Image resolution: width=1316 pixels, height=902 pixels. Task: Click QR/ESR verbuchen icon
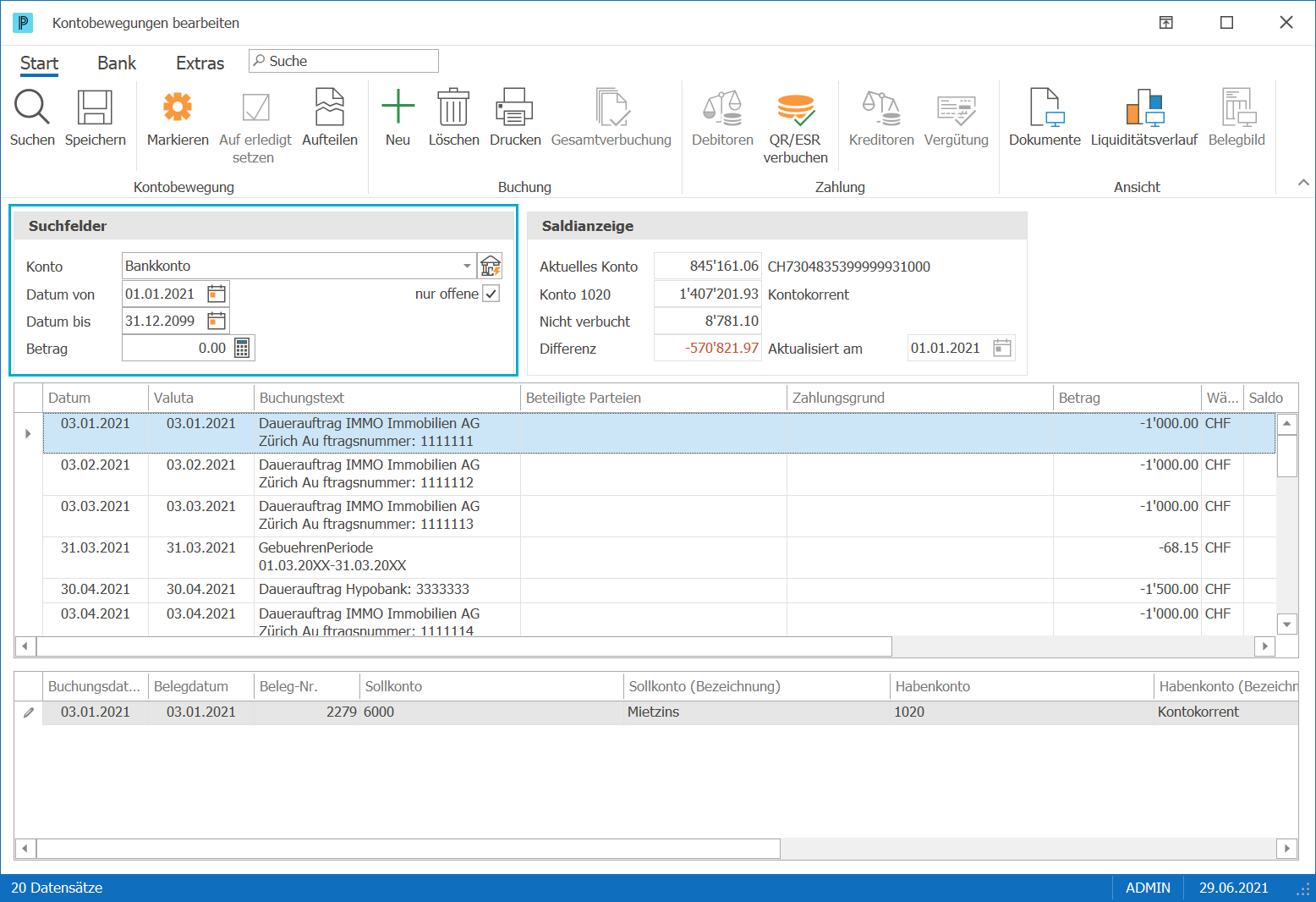tap(795, 109)
